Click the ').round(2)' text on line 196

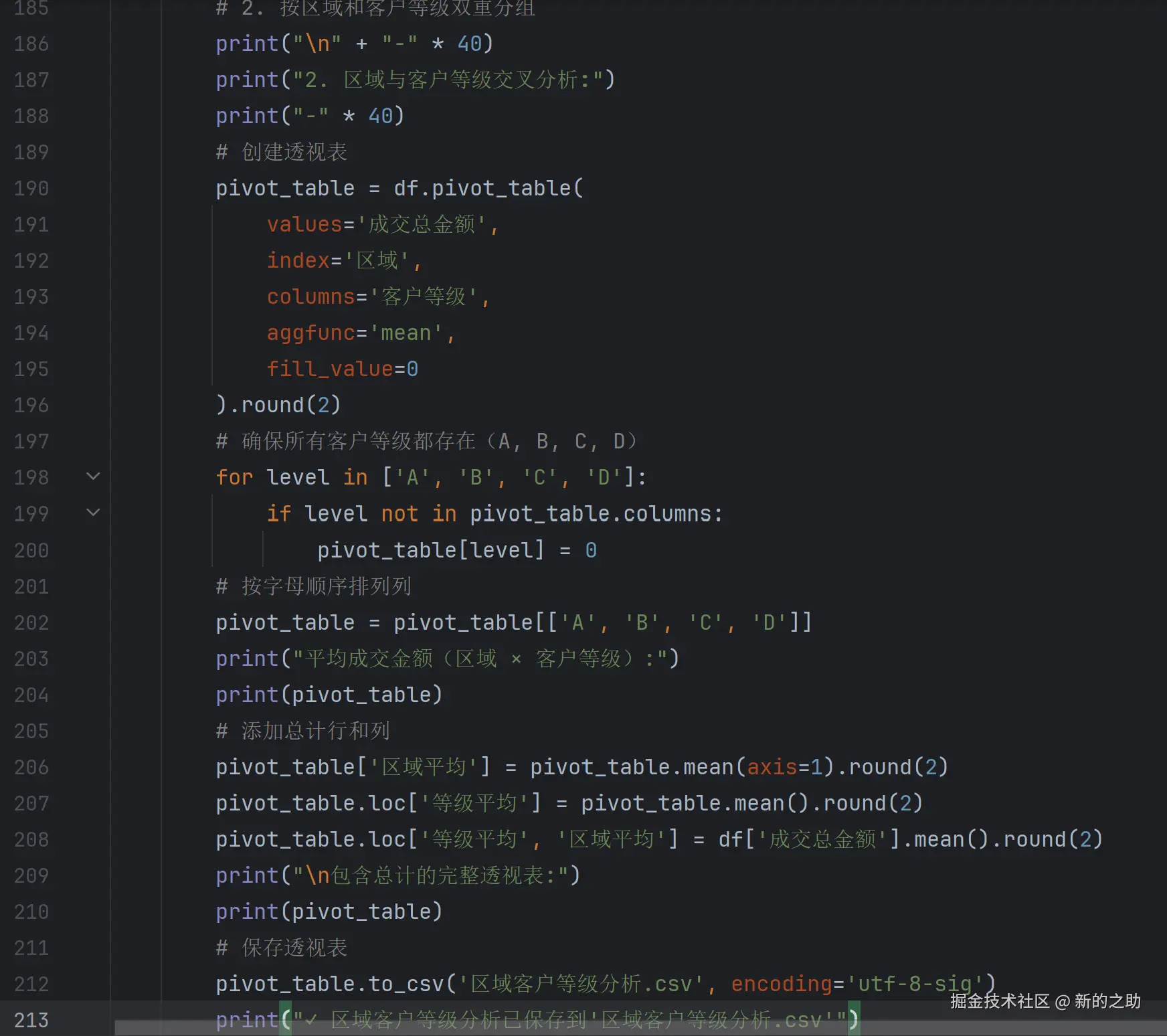278,405
